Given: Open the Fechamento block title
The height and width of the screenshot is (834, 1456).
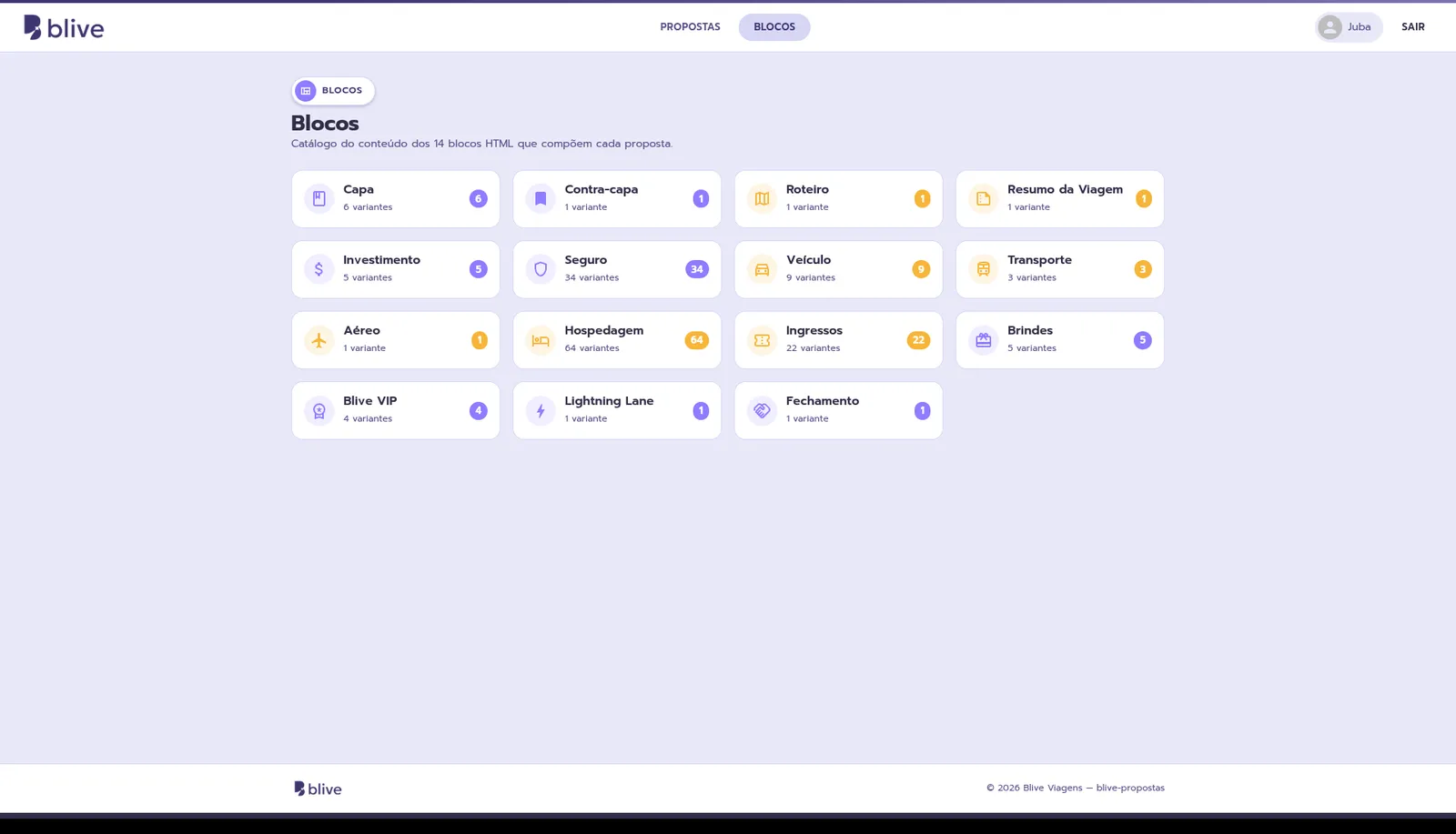Looking at the screenshot, I should pos(823,401).
